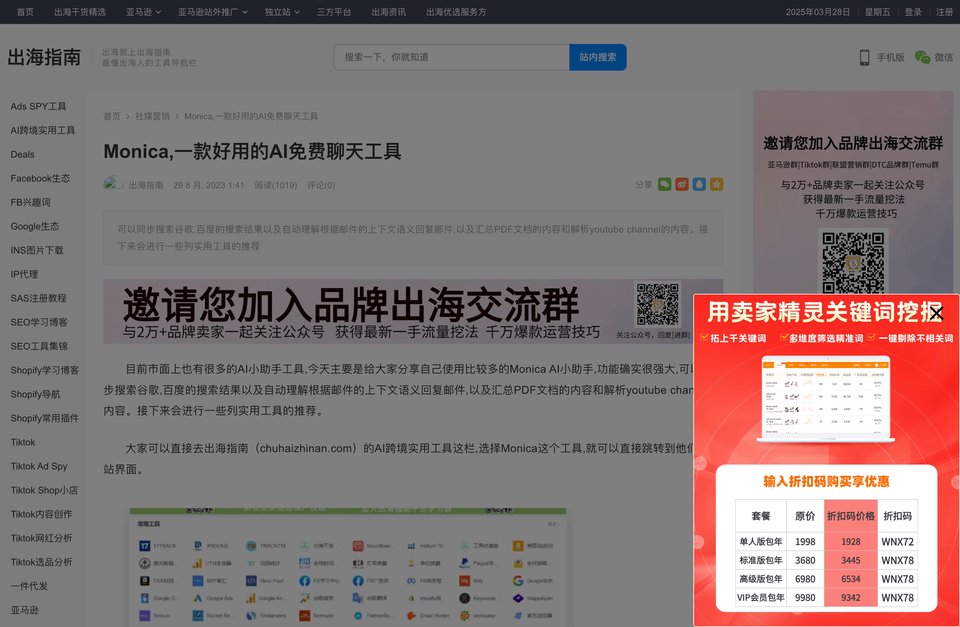The height and width of the screenshot is (627, 960).
Task: Click the 用卖家精灵关键词挖掘 popup headline
Action: [x=825, y=312]
